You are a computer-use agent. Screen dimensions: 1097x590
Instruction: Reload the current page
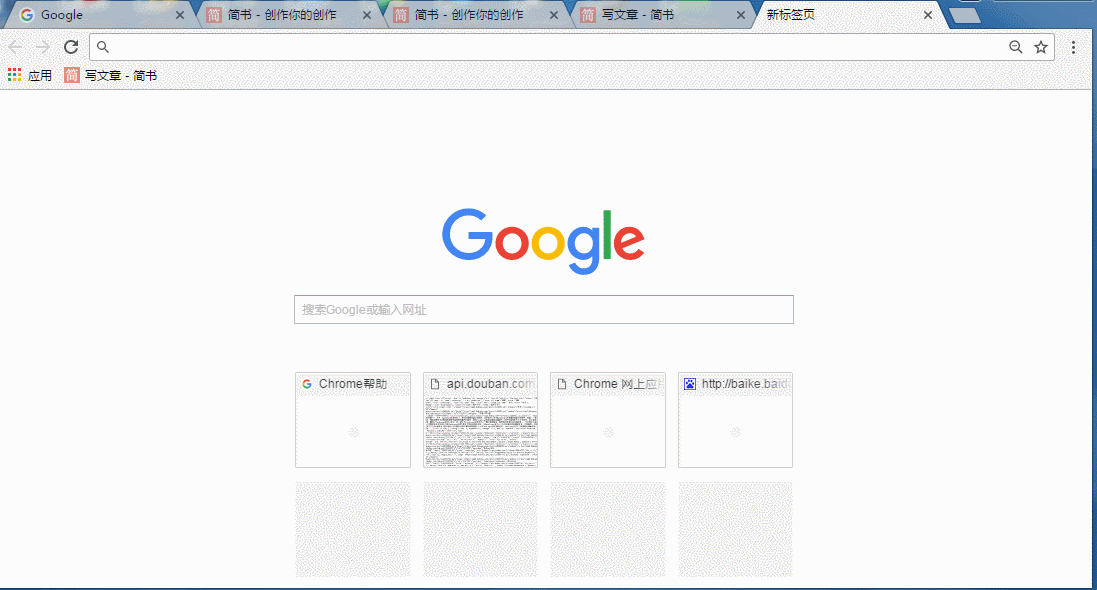click(71, 47)
